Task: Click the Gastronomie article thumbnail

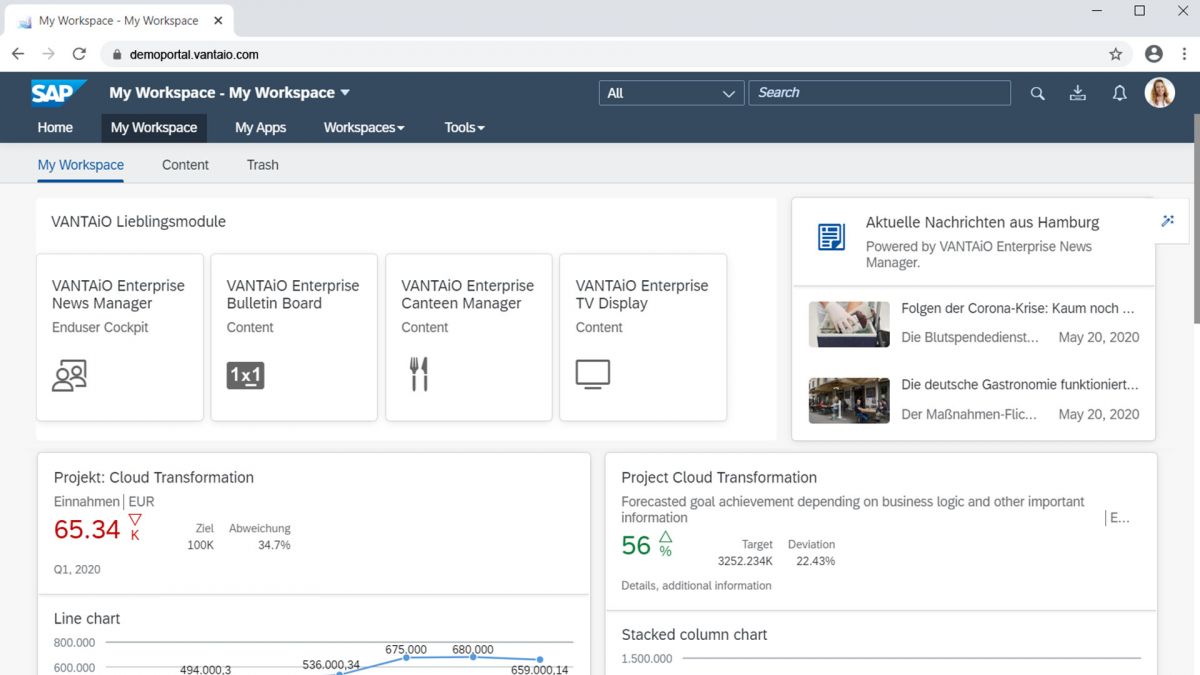Action: pos(849,400)
